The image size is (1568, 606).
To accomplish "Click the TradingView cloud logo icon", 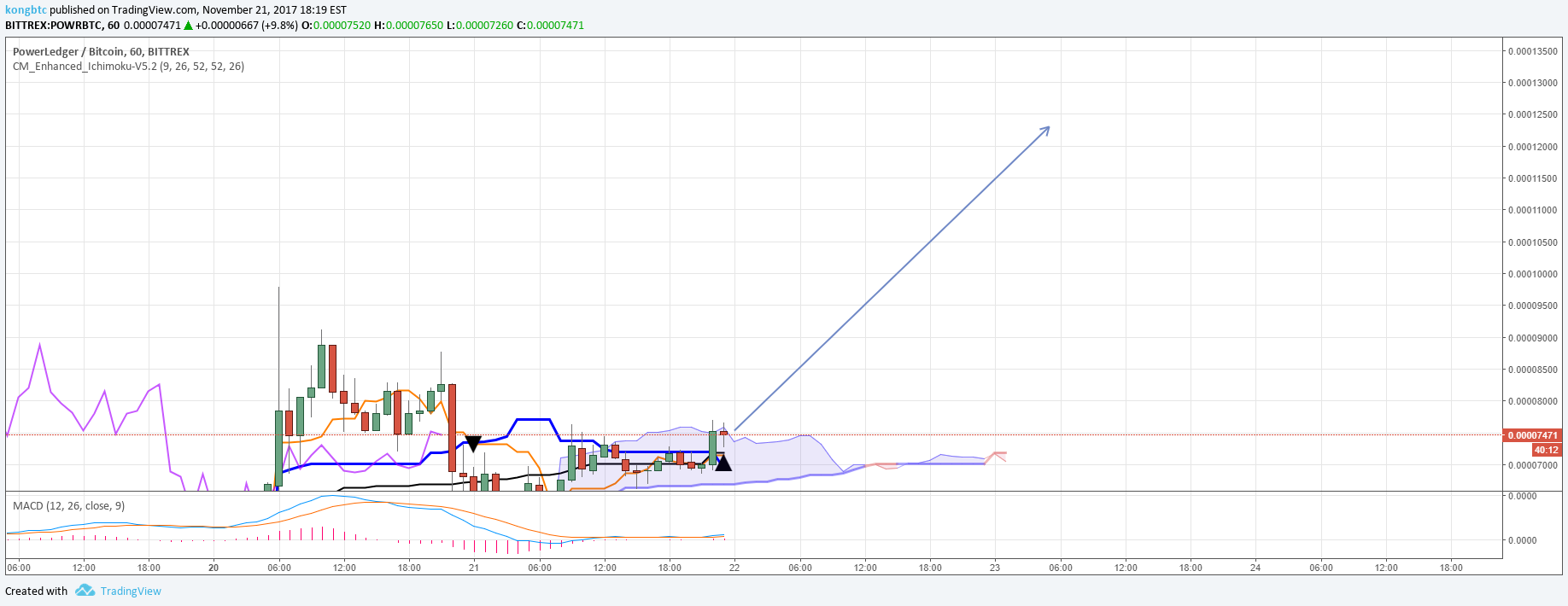I will click(85, 591).
